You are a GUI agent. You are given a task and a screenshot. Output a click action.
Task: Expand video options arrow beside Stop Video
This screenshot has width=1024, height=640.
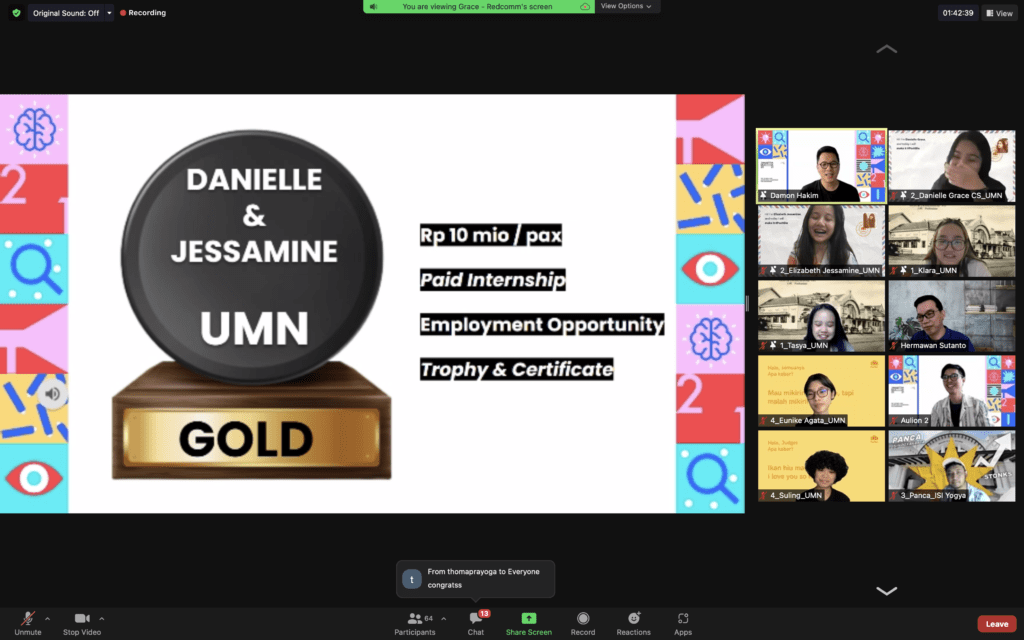(x=102, y=618)
